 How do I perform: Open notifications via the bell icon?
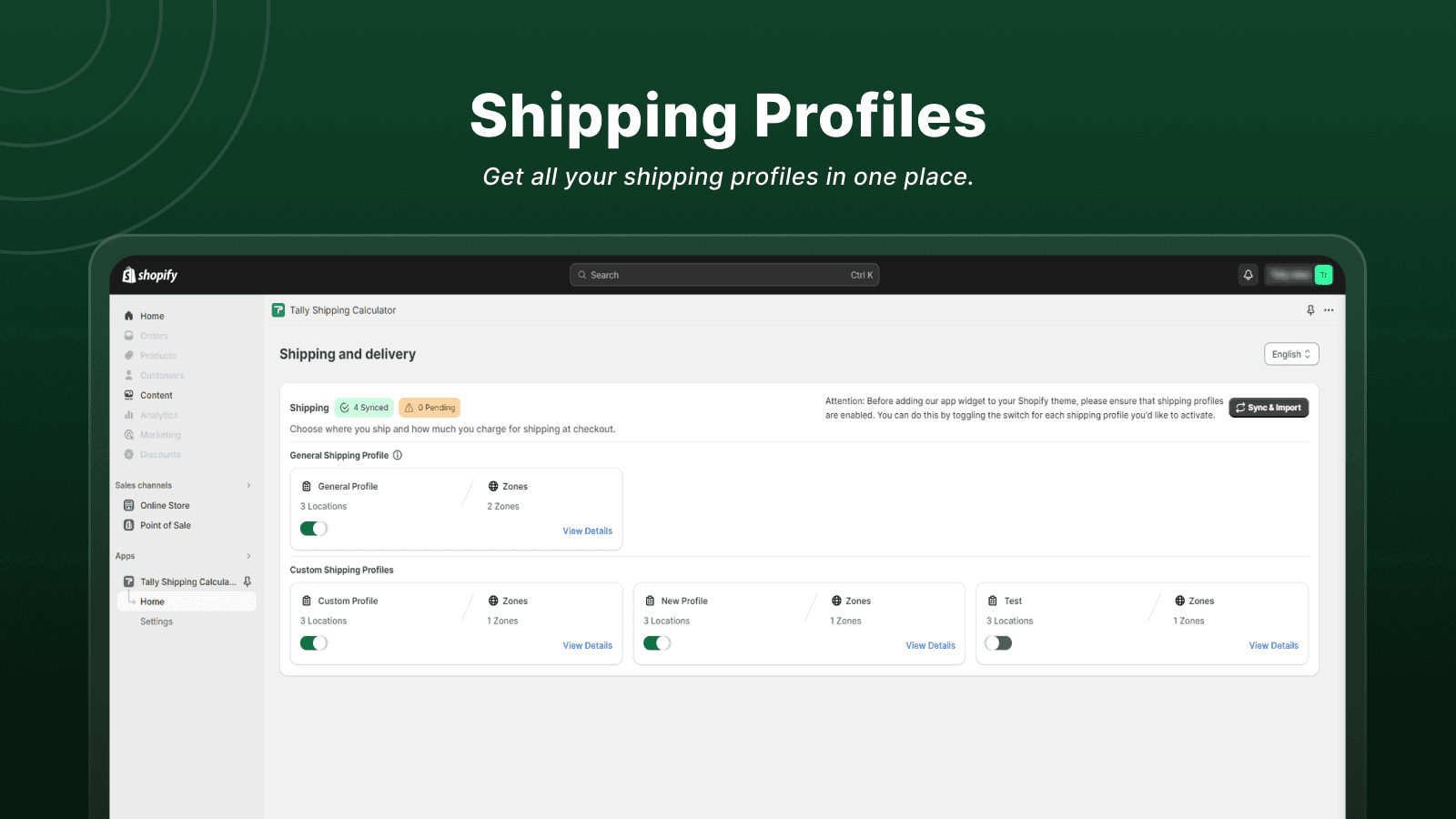pos(1248,274)
